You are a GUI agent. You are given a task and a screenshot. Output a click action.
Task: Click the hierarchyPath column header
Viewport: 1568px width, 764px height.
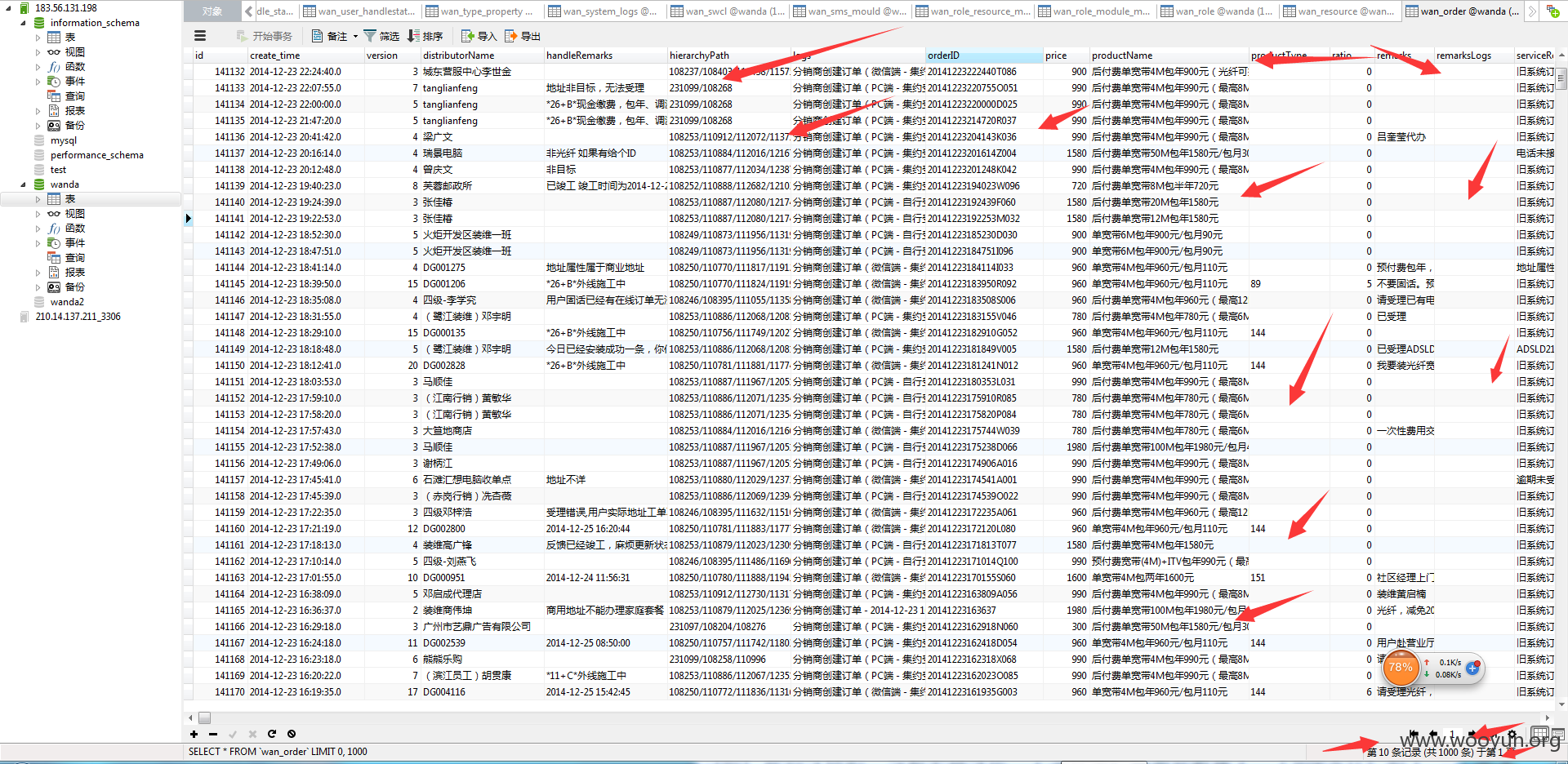coord(728,56)
